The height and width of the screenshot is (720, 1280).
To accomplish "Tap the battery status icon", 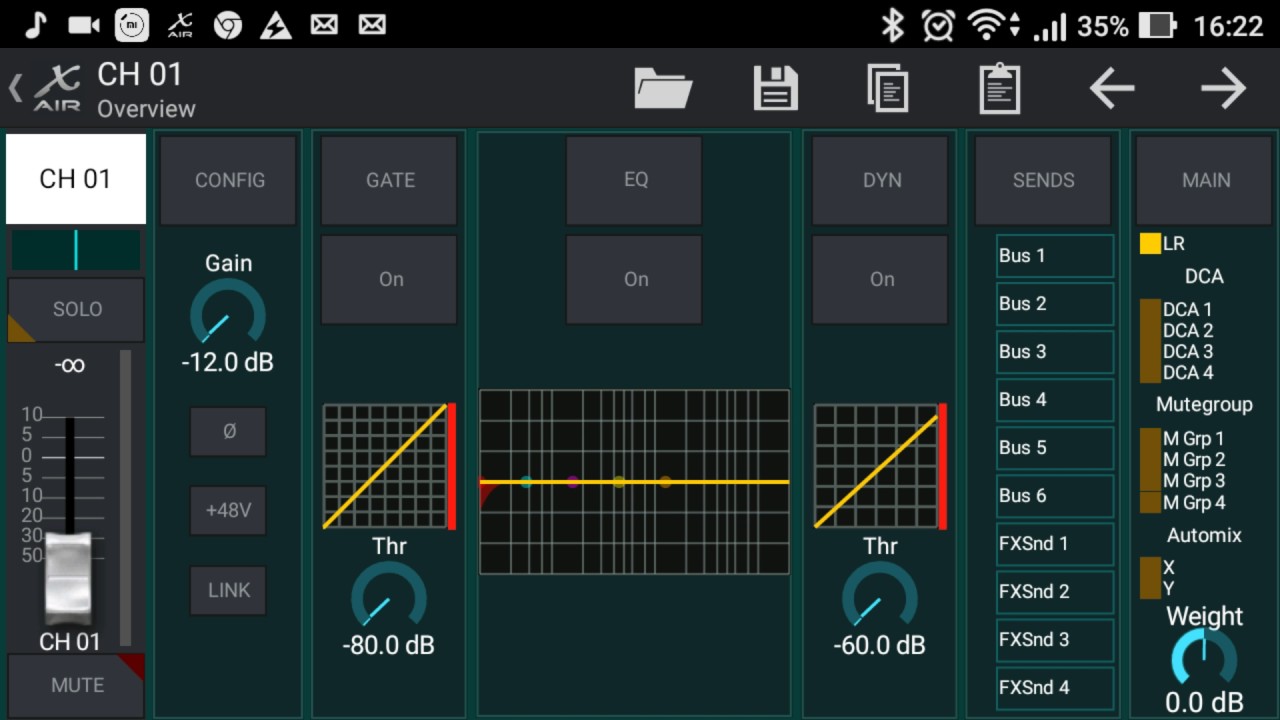I will pos(1157,25).
